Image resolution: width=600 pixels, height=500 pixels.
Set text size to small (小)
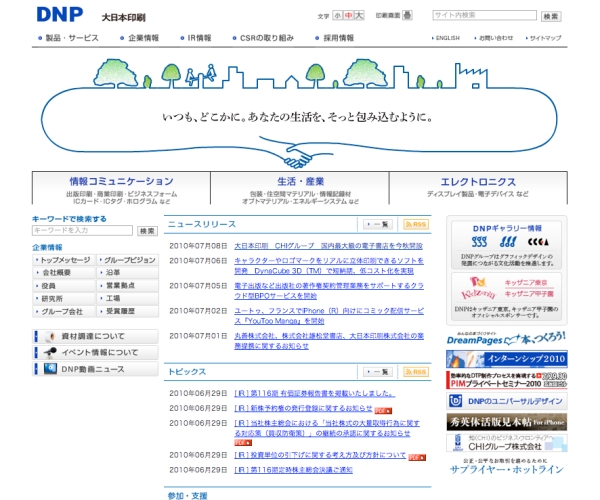[x=339, y=16]
